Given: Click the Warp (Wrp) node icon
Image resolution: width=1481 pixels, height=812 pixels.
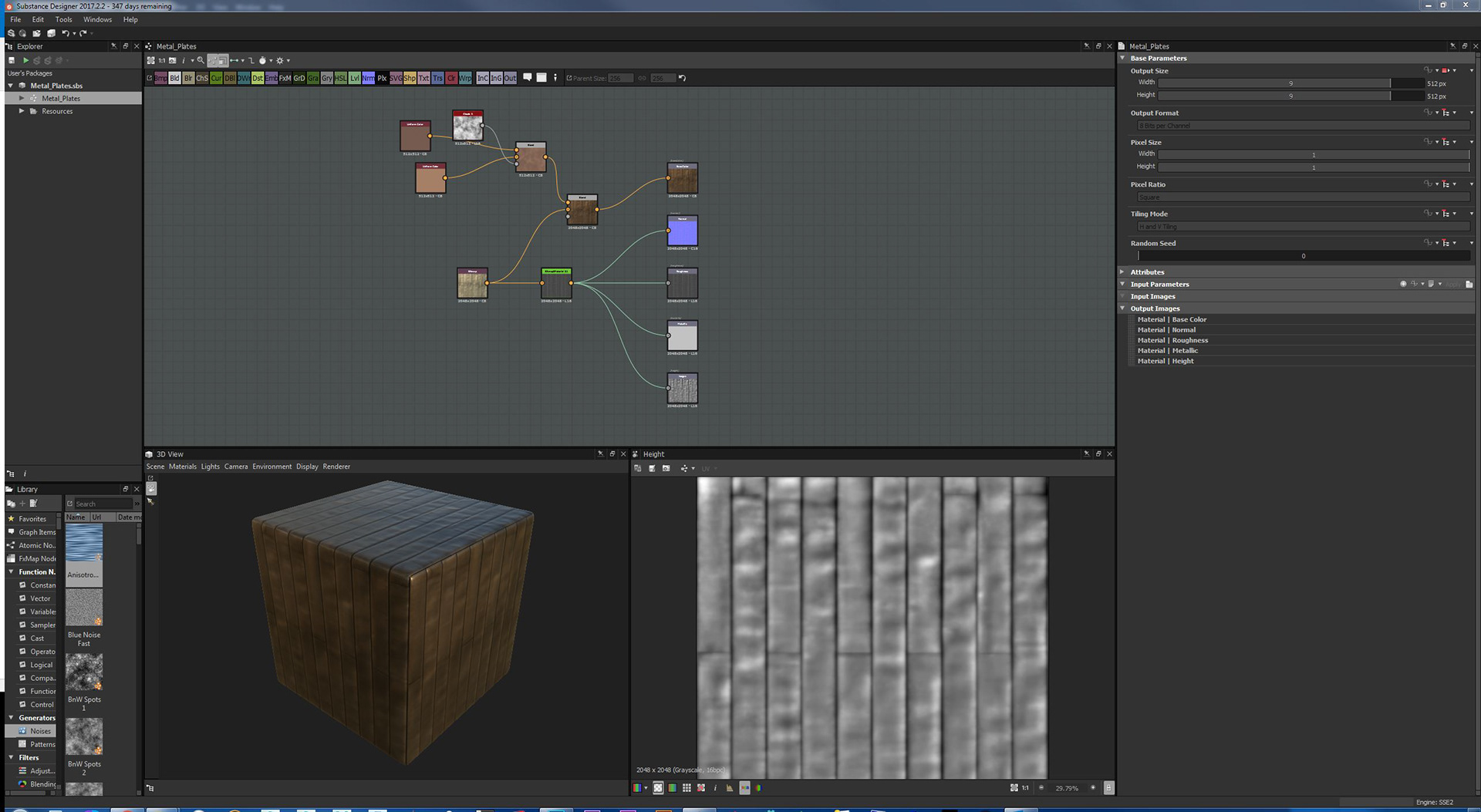Looking at the screenshot, I should coord(465,78).
